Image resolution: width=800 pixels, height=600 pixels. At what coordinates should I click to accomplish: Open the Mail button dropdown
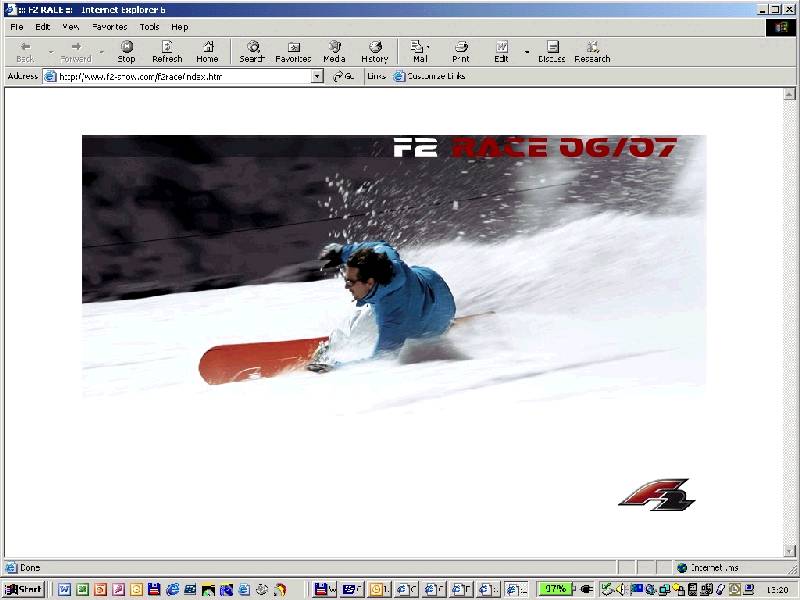[429, 47]
